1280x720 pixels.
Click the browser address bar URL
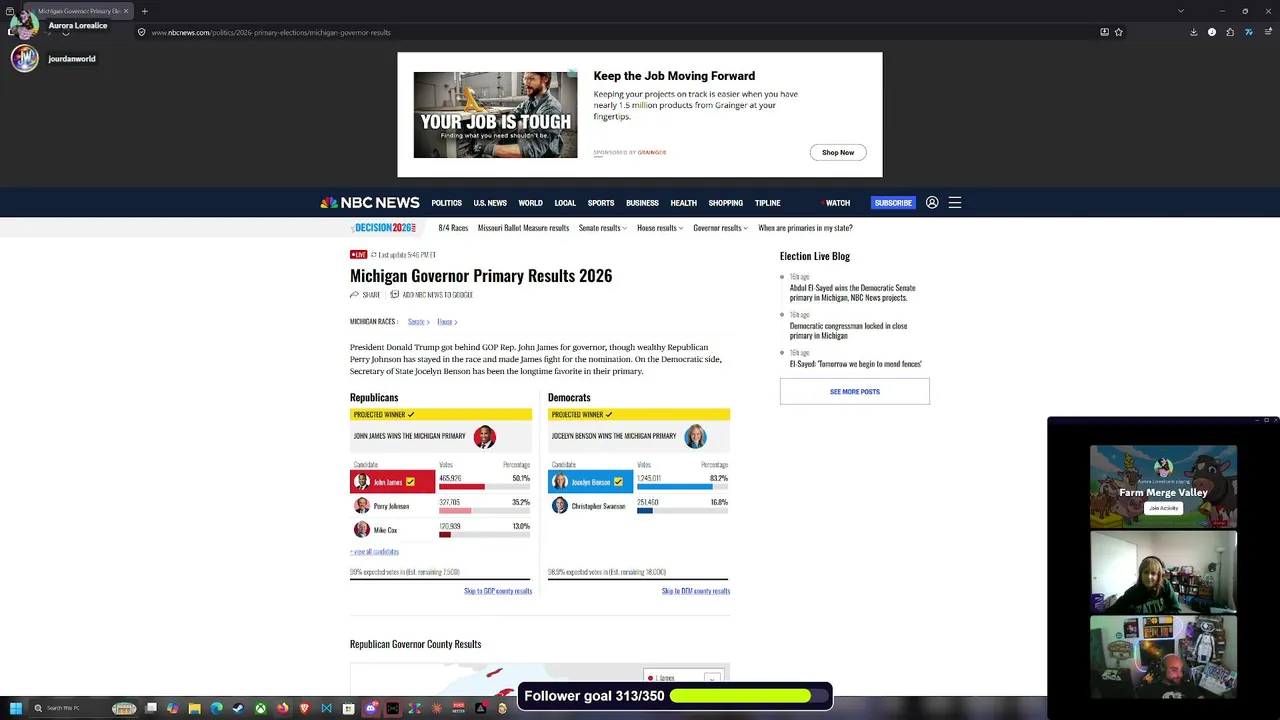[271, 32]
